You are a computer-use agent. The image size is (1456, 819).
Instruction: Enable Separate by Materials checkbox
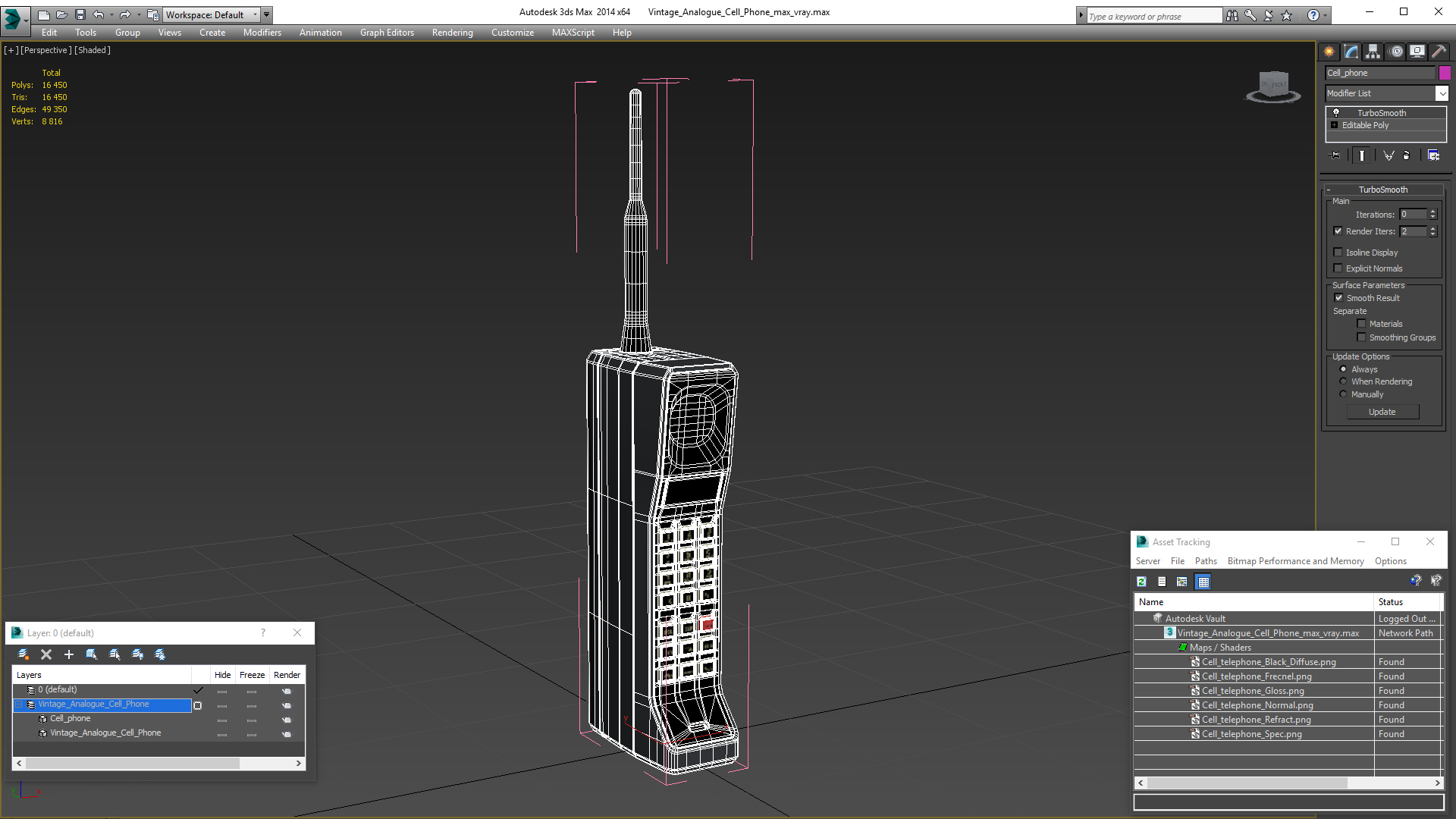(1362, 324)
